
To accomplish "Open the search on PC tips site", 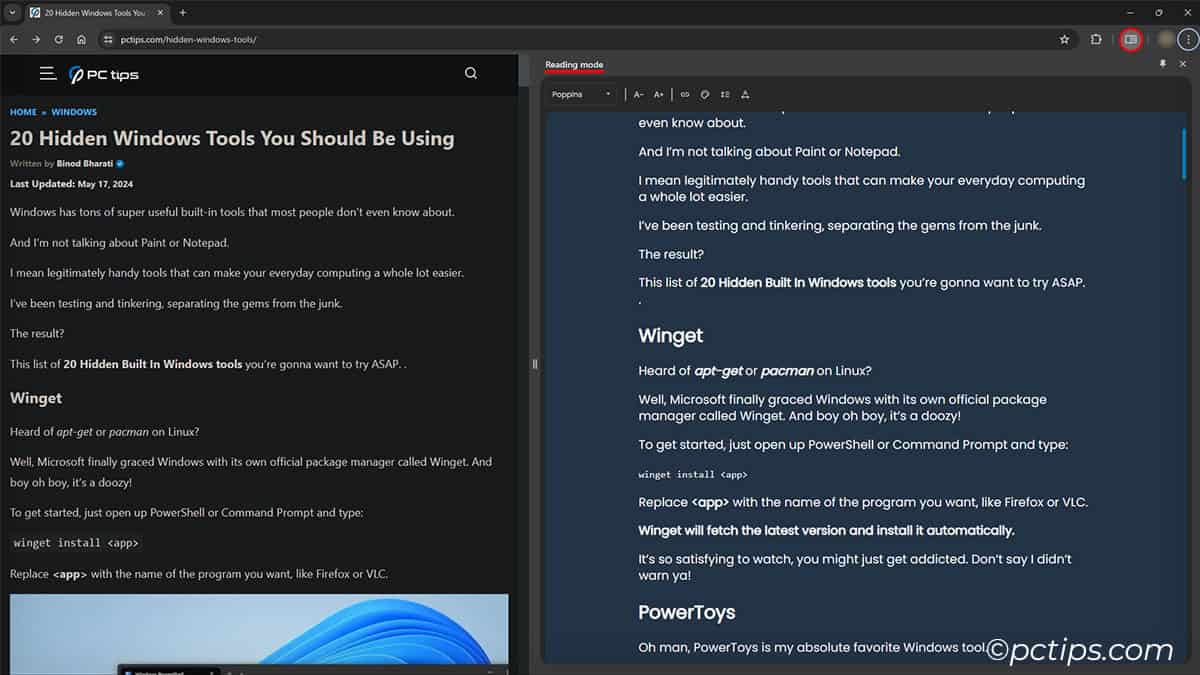I will point(470,73).
